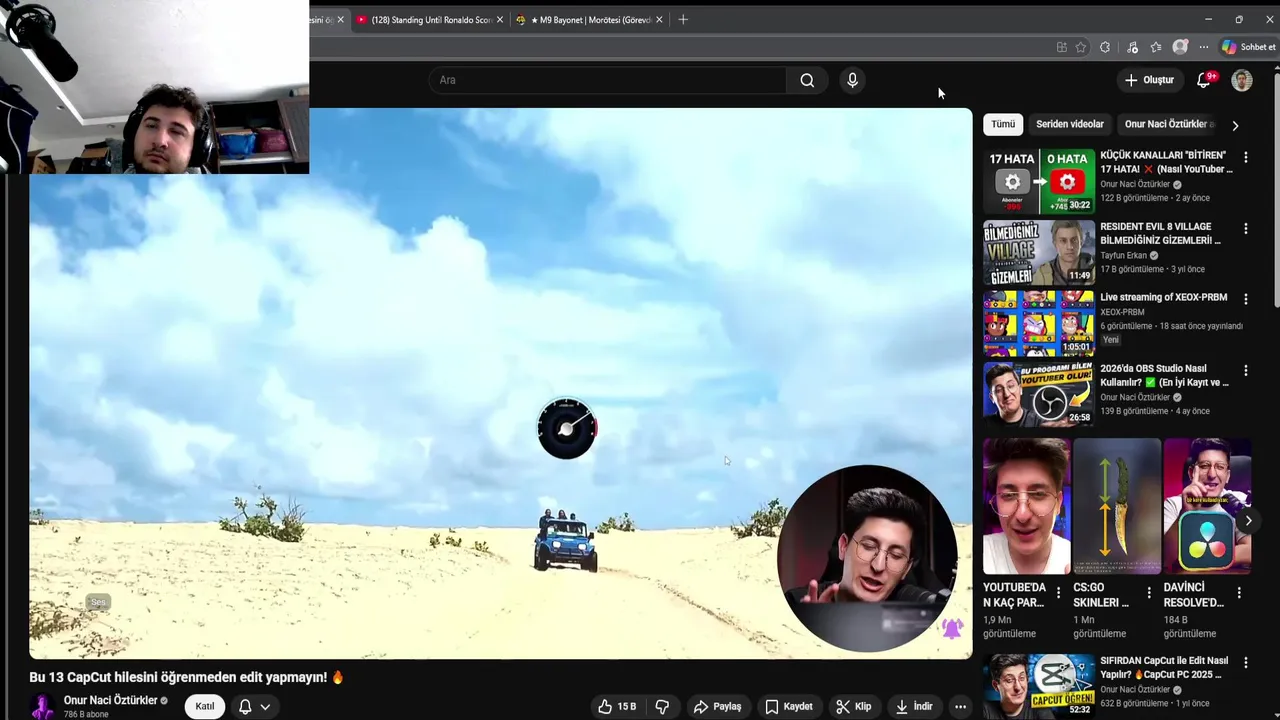This screenshot has width=1280, height=720.
Task: Like the video with thumbs up
Action: tap(617, 707)
